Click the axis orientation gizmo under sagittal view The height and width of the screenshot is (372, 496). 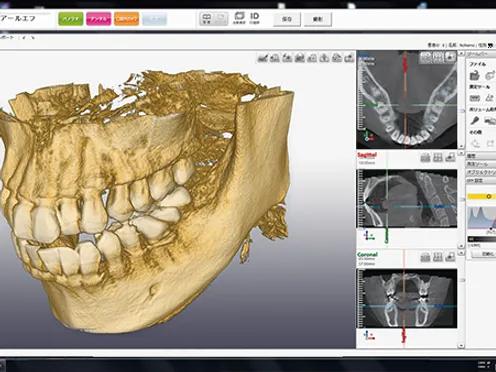pos(369,236)
